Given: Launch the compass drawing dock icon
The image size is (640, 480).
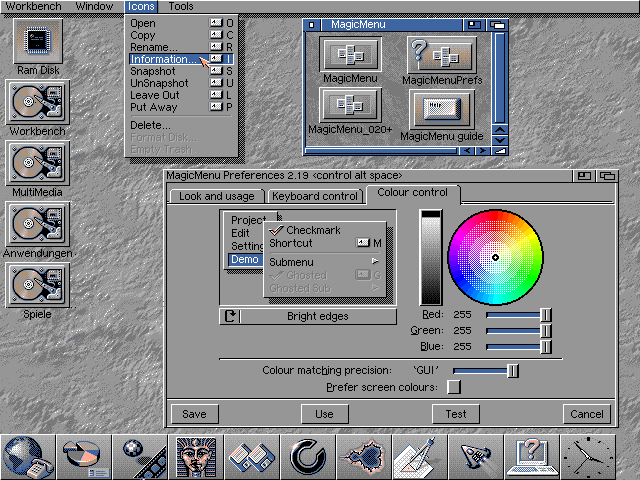Looking at the screenshot, I should point(420,457).
